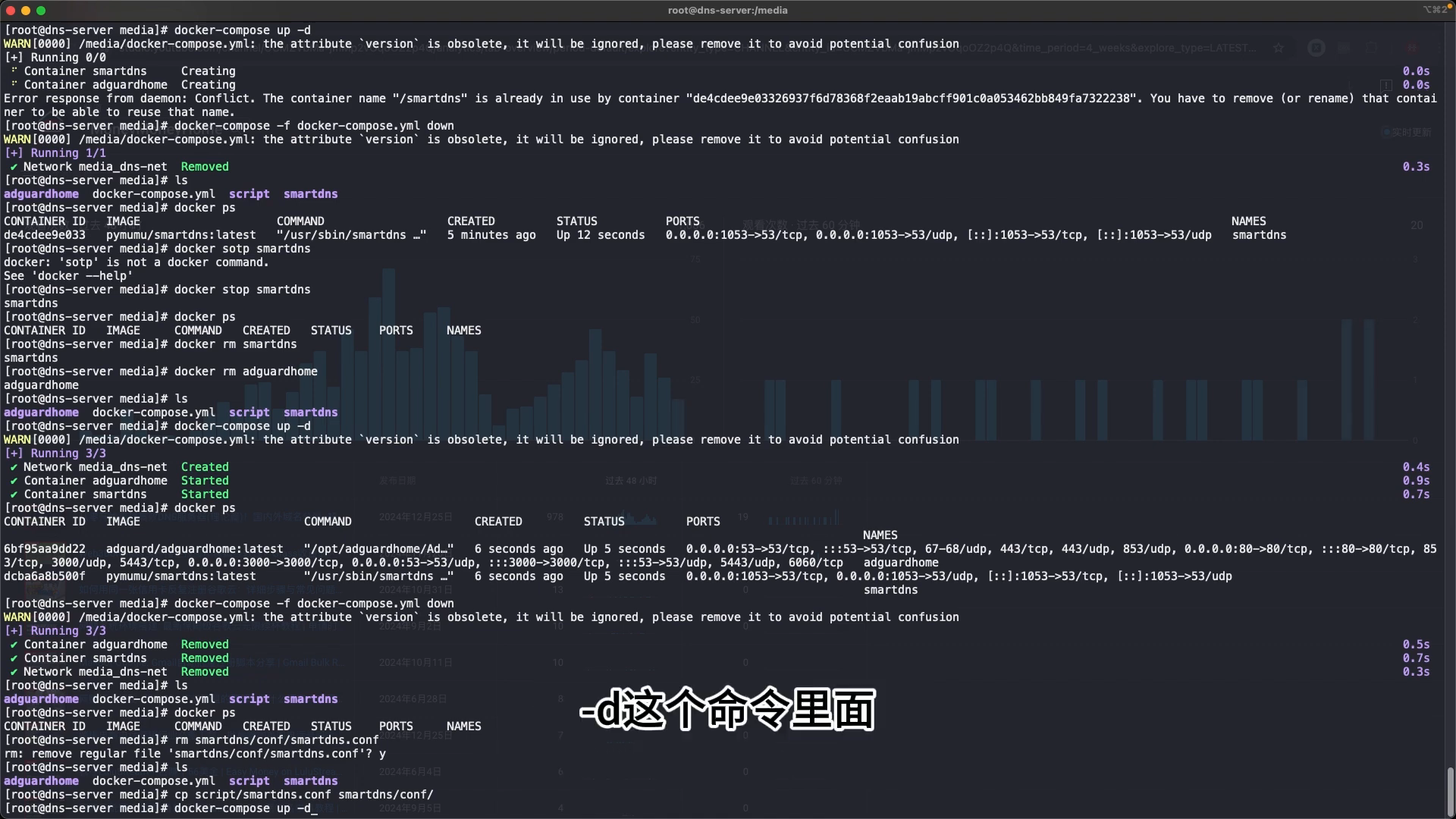Click the terminal scrollbar thumb
This screenshot has width=1456, height=819.
coord(1450,791)
